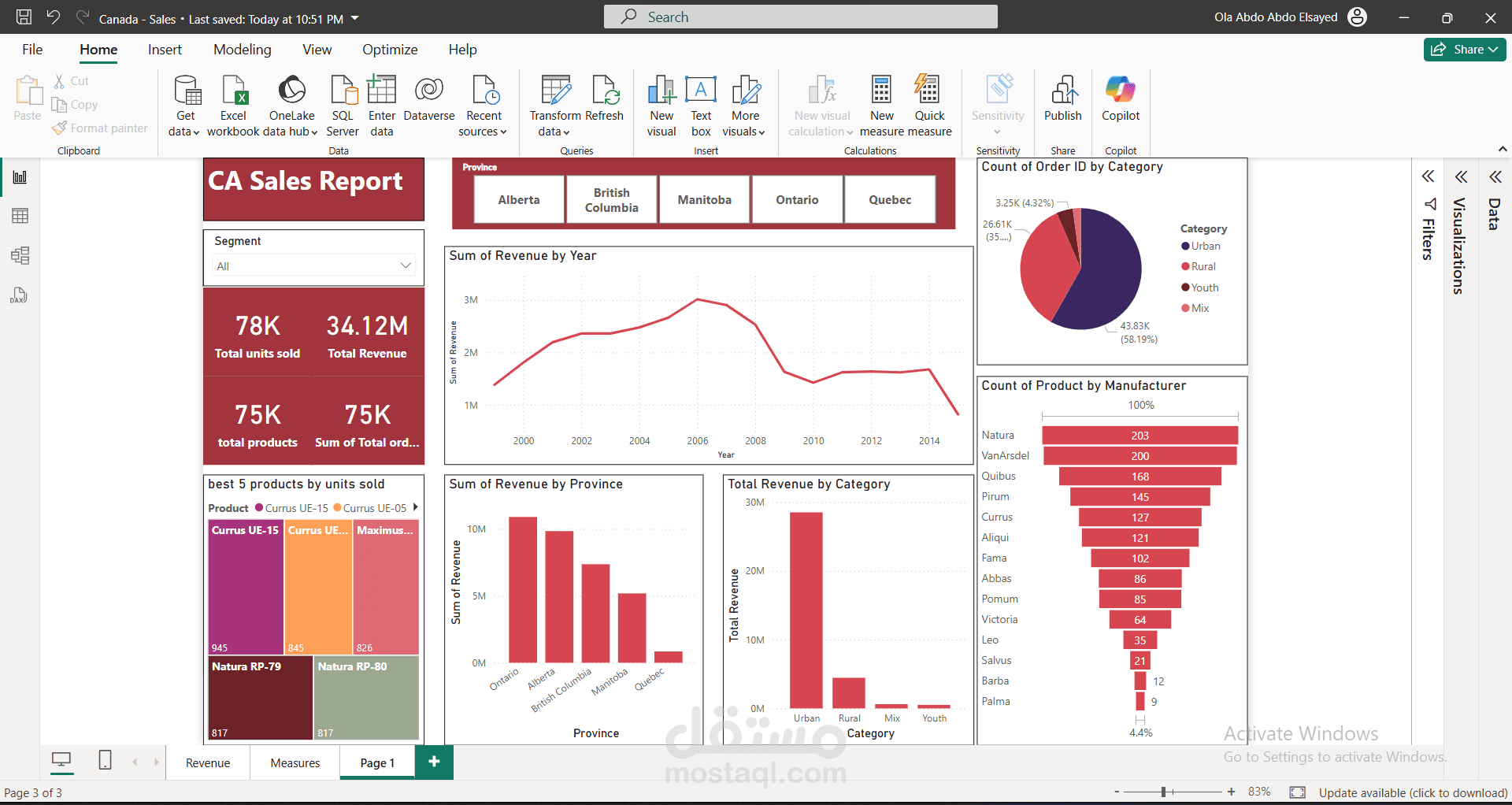Switch to Report view
Screen dimensions: 1512x805
20,177
